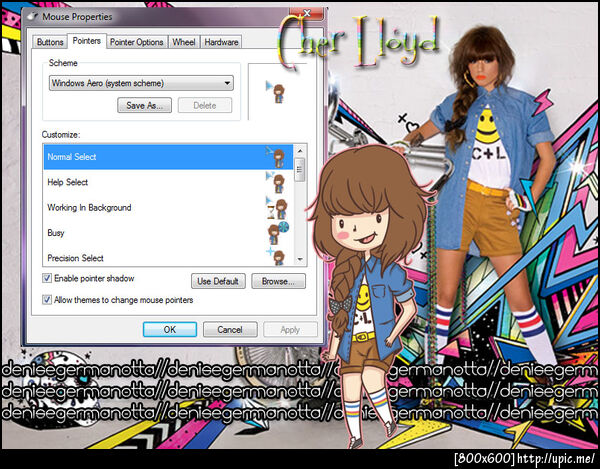This screenshot has height=469, width=600.
Task: Toggle Allow themes to change mouse pointers
Action: 47,300
